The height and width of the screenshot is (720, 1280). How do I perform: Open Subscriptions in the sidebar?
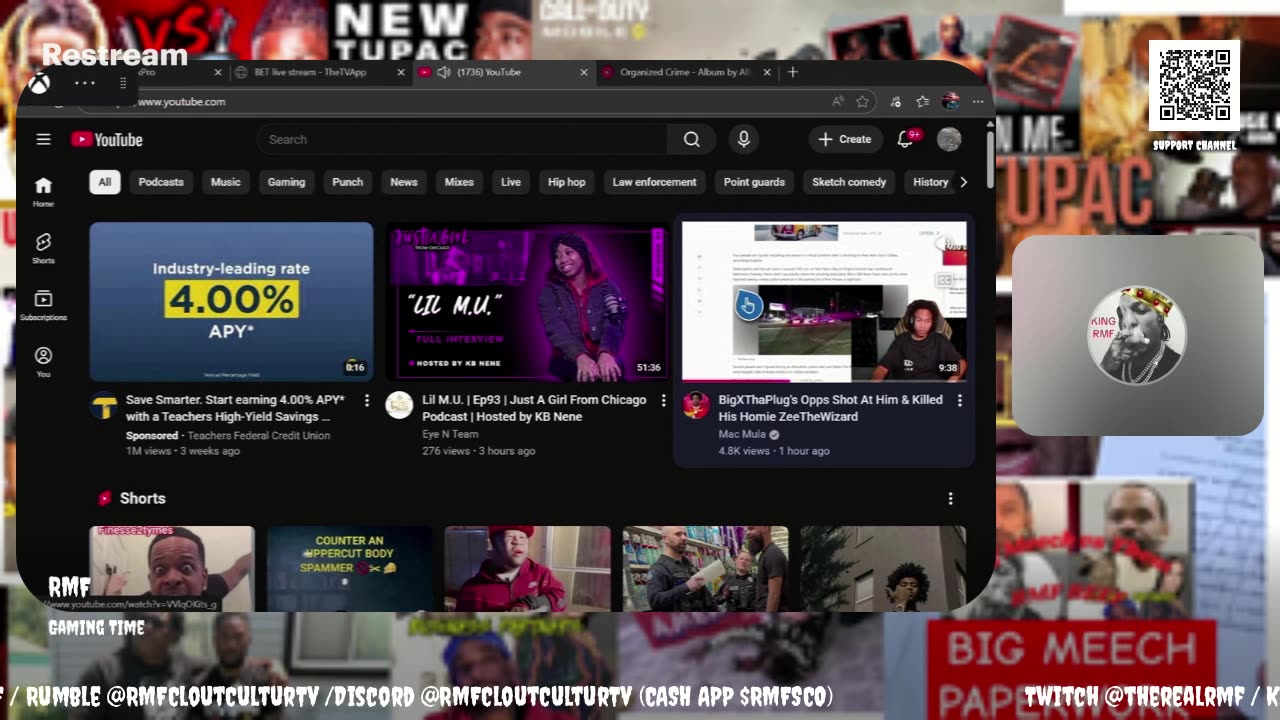coord(43,305)
